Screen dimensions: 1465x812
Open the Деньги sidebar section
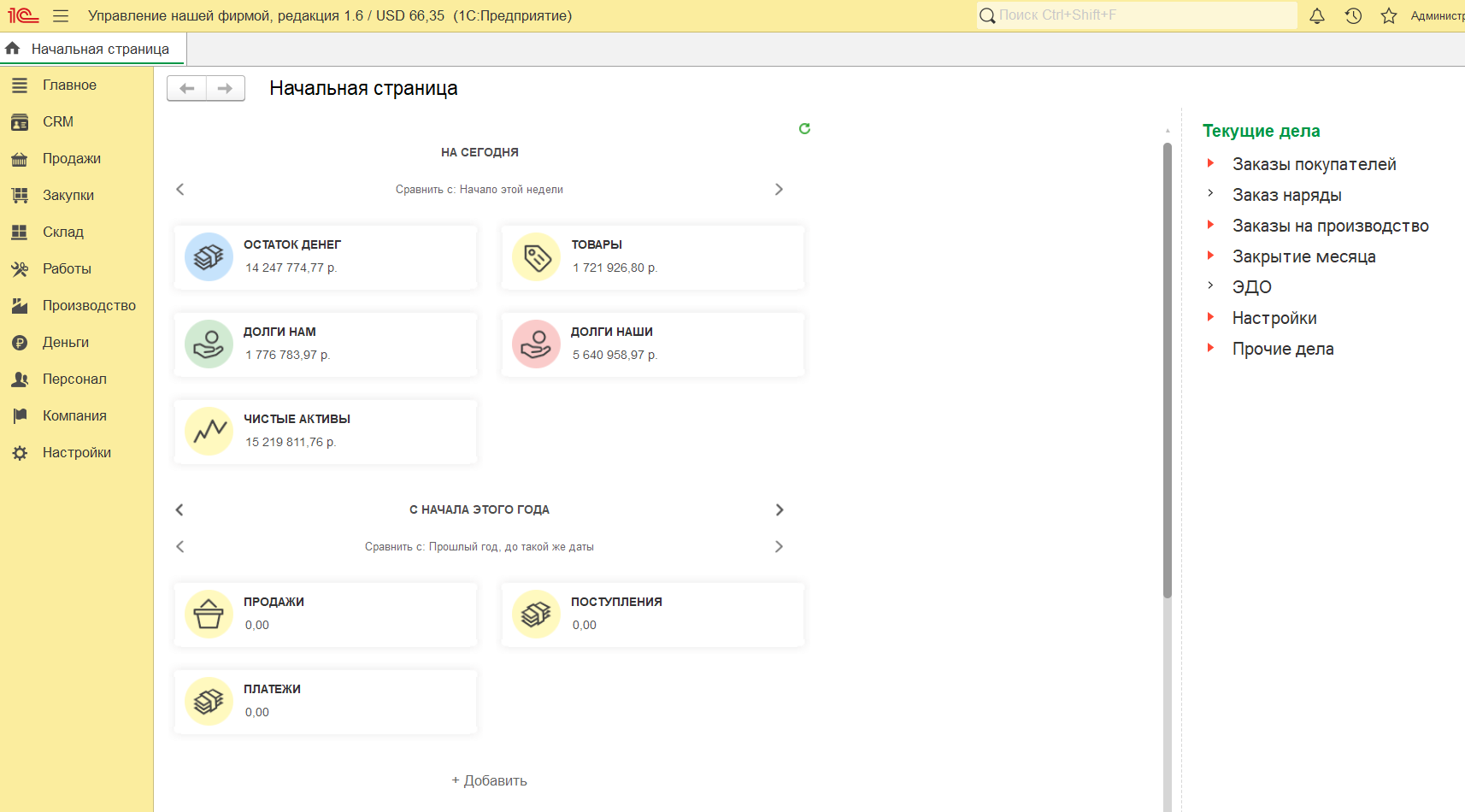(x=66, y=343)
